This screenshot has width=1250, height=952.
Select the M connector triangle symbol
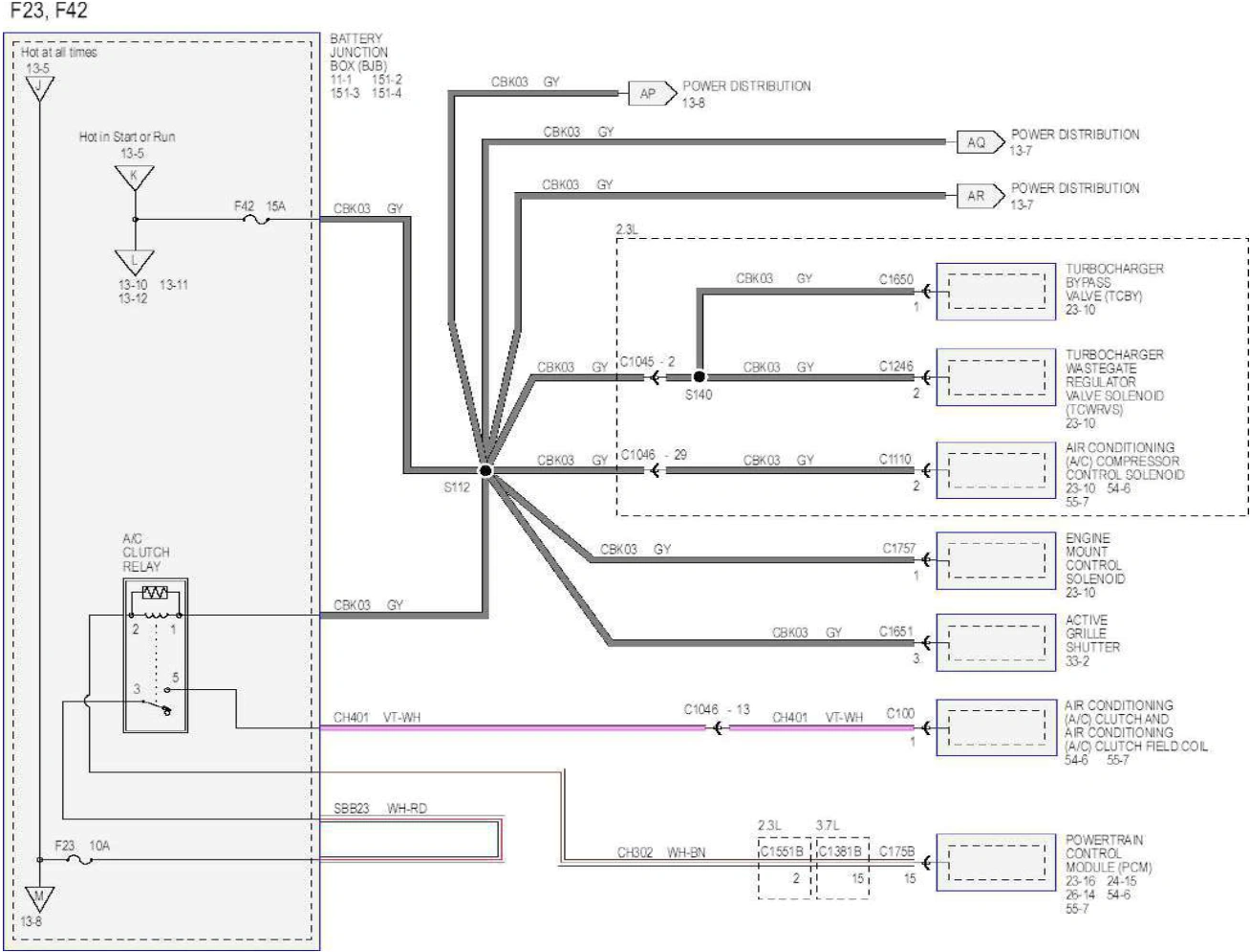[x=38, y=900]
